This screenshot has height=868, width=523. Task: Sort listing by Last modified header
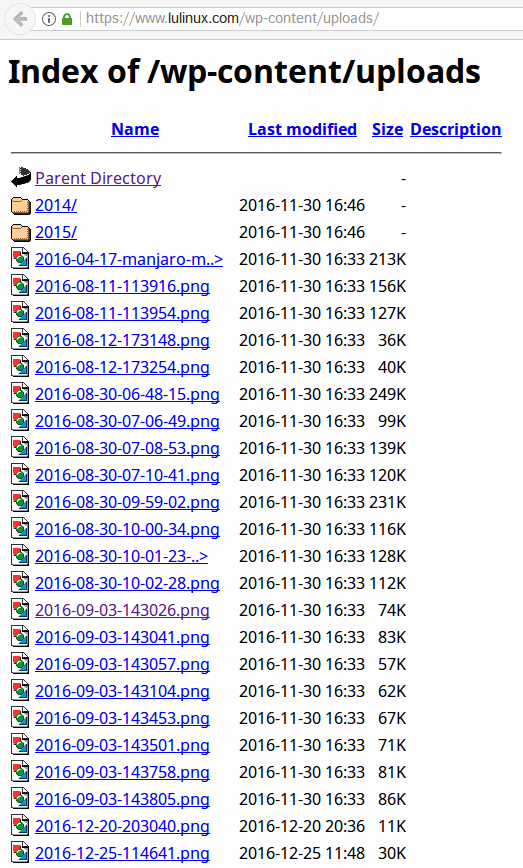[x=302, y=130]
